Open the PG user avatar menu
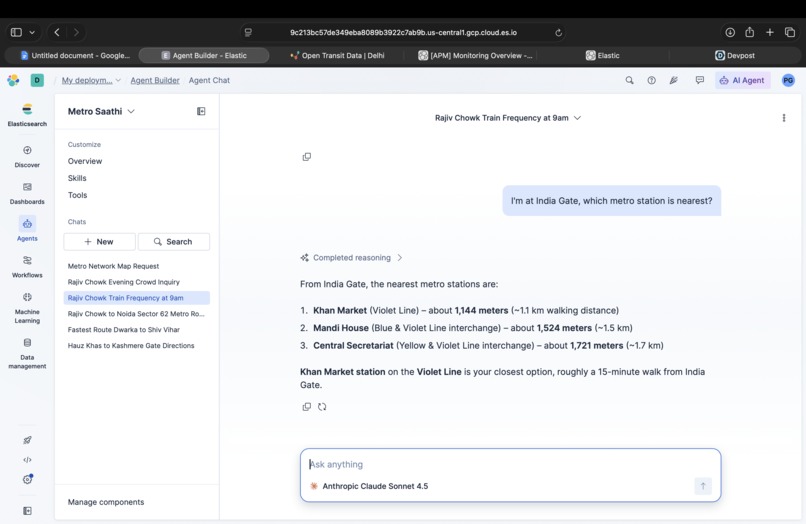Viewport: 806px width, 524px height. (x=788, y=80)
